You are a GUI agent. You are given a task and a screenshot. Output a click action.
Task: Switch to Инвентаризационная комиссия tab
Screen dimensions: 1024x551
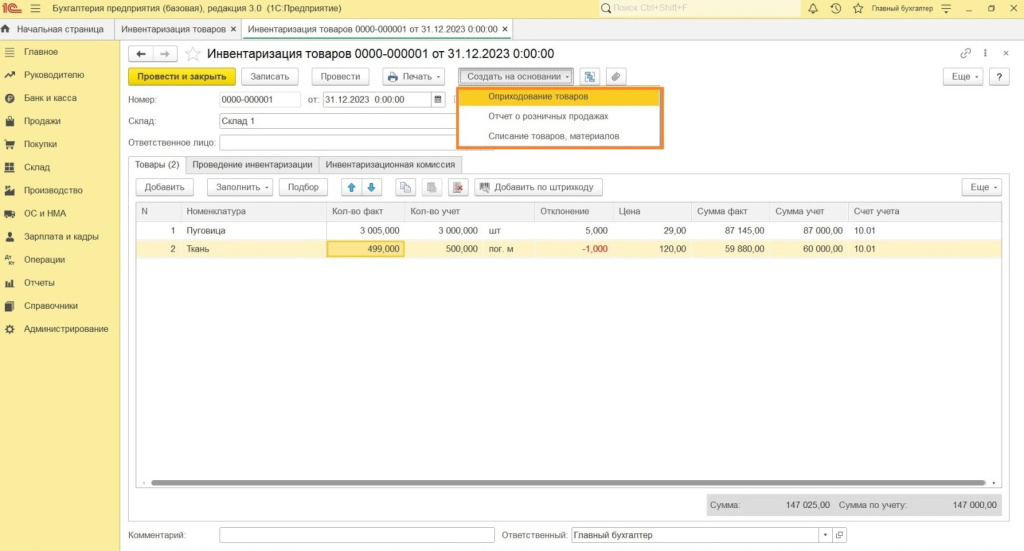pyautogui.click(x=391, y=164)
